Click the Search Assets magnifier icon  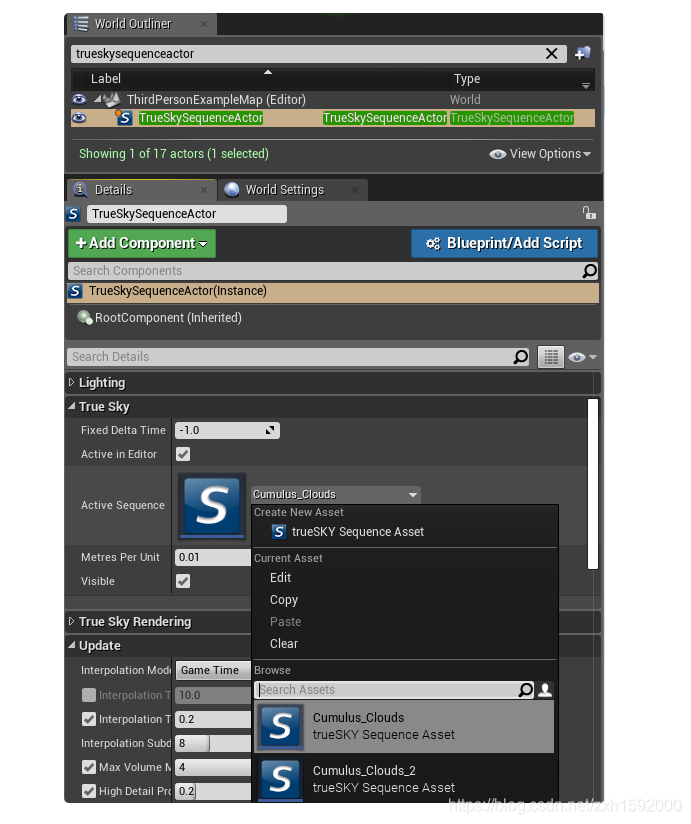pos(525,689)
